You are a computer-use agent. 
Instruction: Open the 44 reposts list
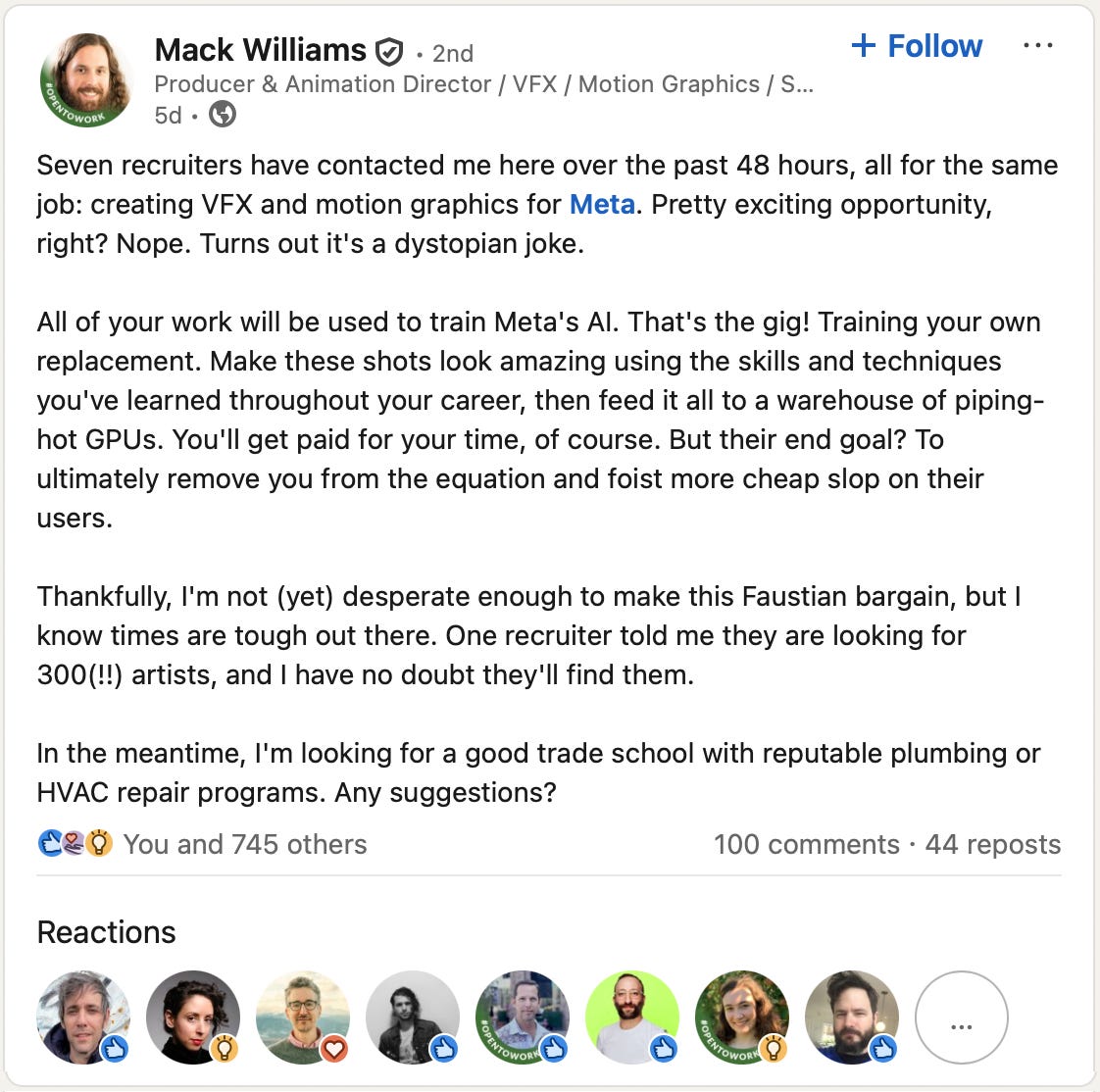993,844
